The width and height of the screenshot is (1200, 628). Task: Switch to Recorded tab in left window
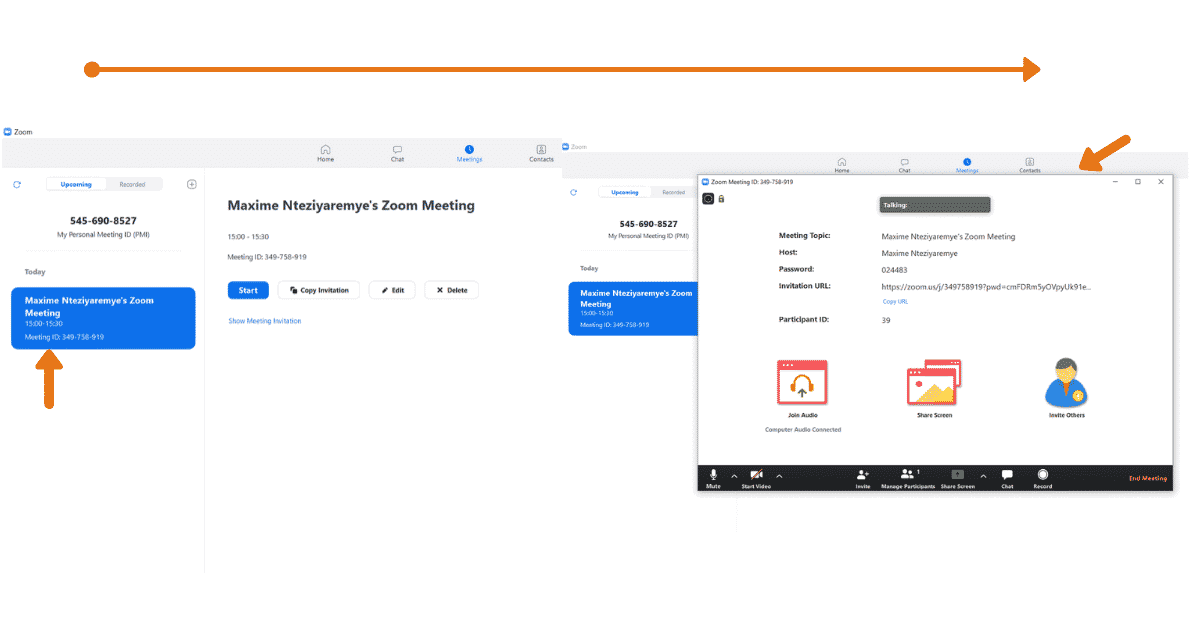(133, 184)
